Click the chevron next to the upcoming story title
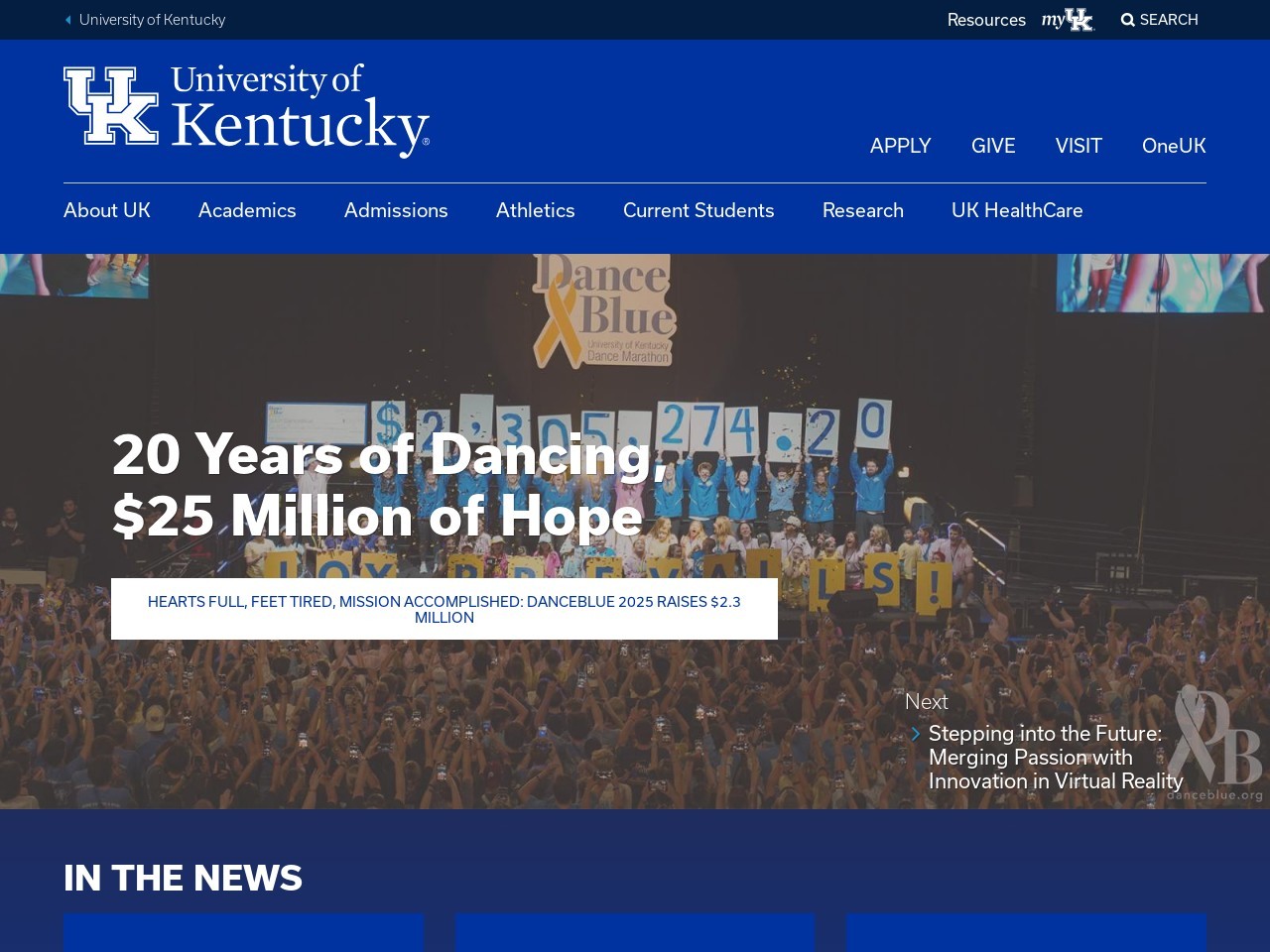Screen dimensions: 1270x952 point(916,734)
